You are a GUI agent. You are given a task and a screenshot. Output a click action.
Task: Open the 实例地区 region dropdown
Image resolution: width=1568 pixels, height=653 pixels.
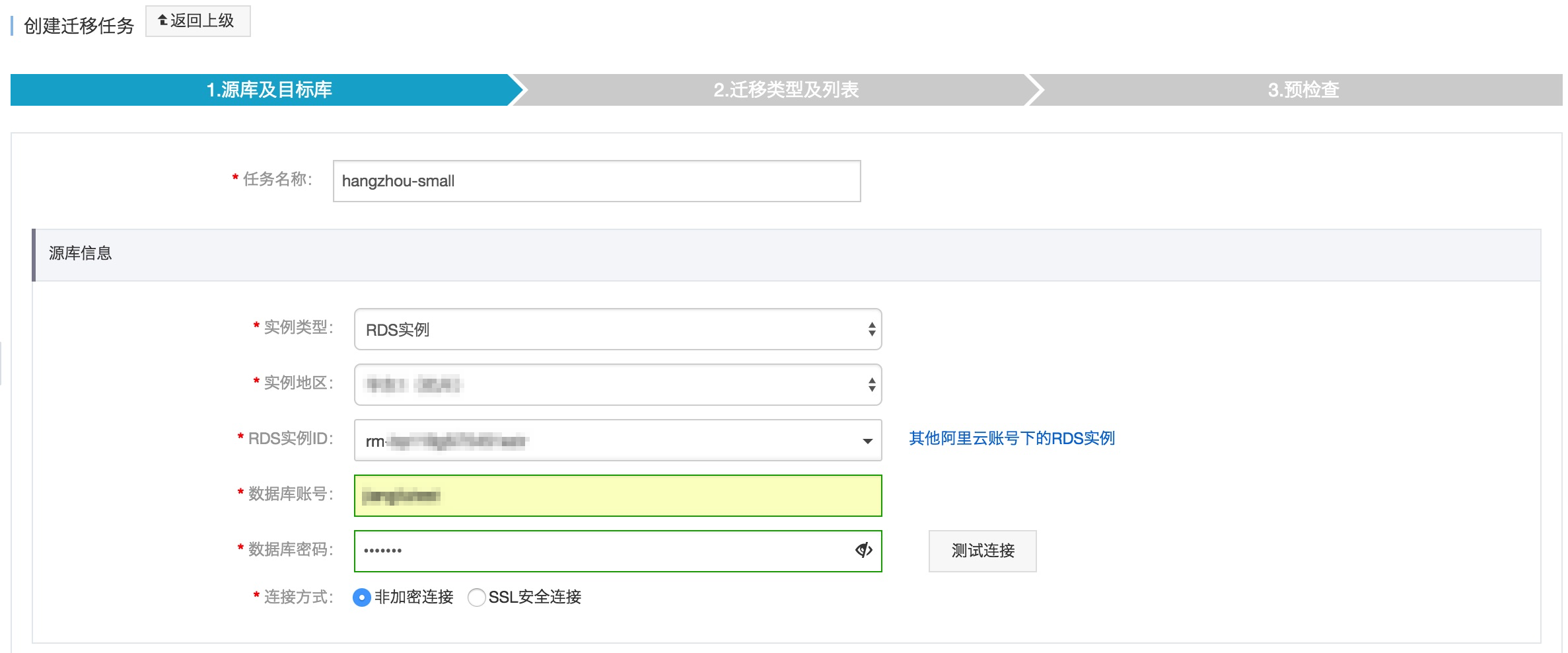pyautogui.click(x=618, y=385)
